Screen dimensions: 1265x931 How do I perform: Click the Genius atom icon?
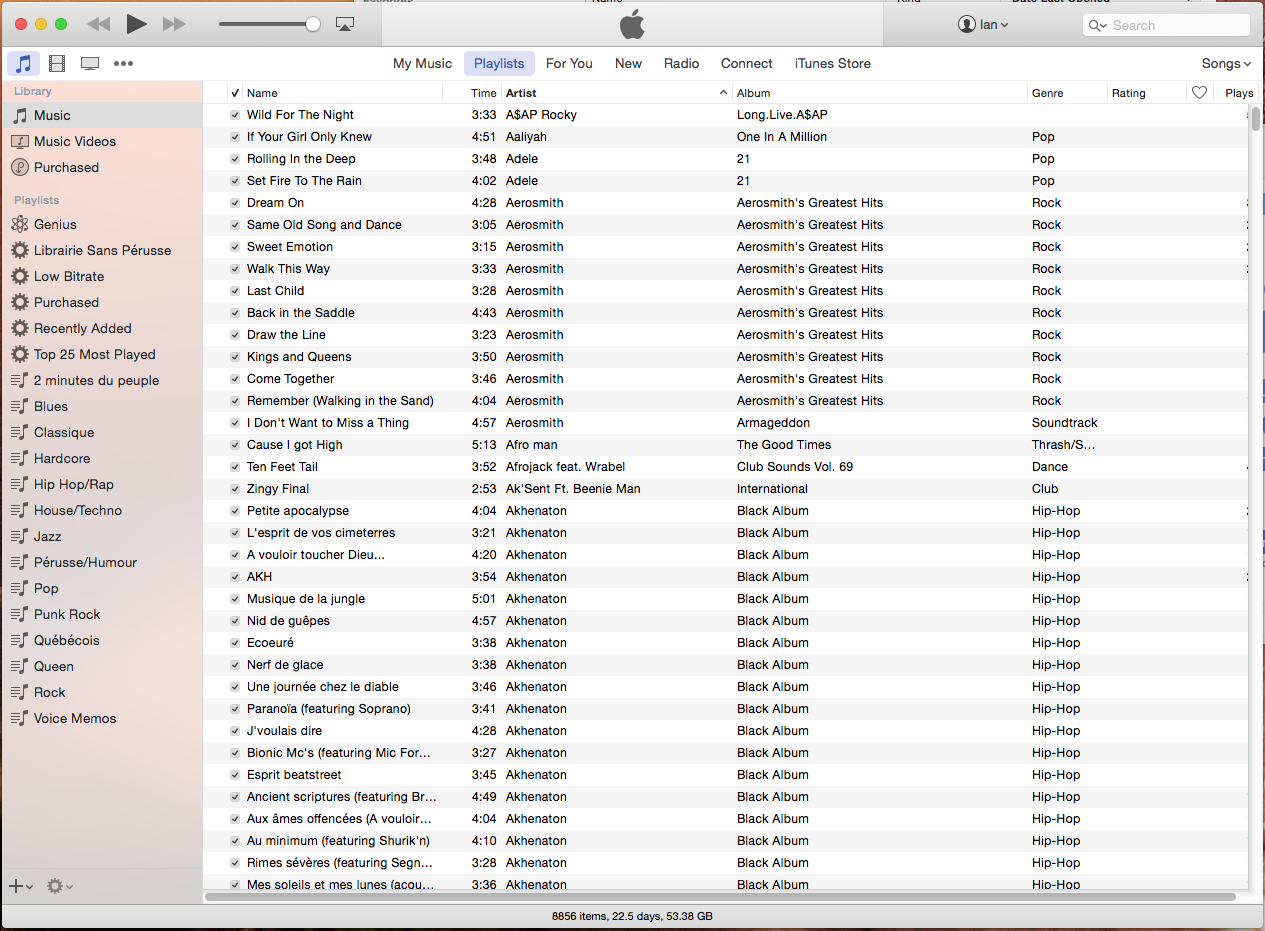[20, 224]
